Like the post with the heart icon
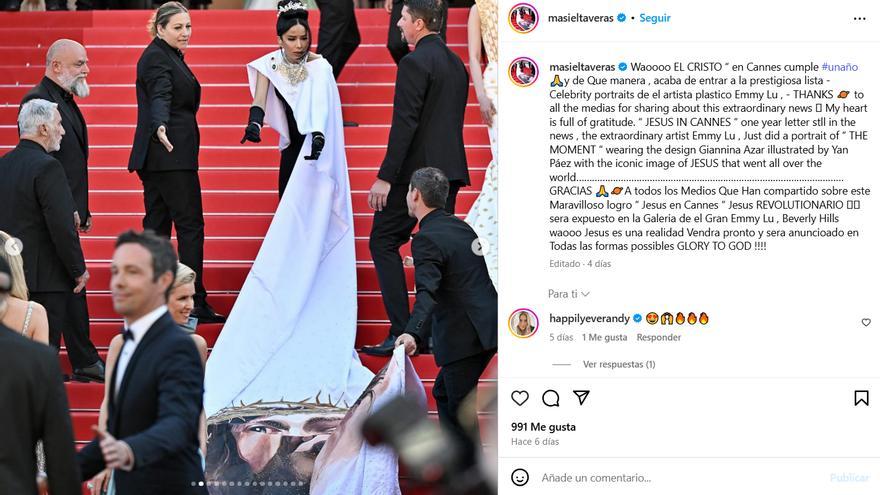Viewport: 880px width, 495px height. coord(520,398)
